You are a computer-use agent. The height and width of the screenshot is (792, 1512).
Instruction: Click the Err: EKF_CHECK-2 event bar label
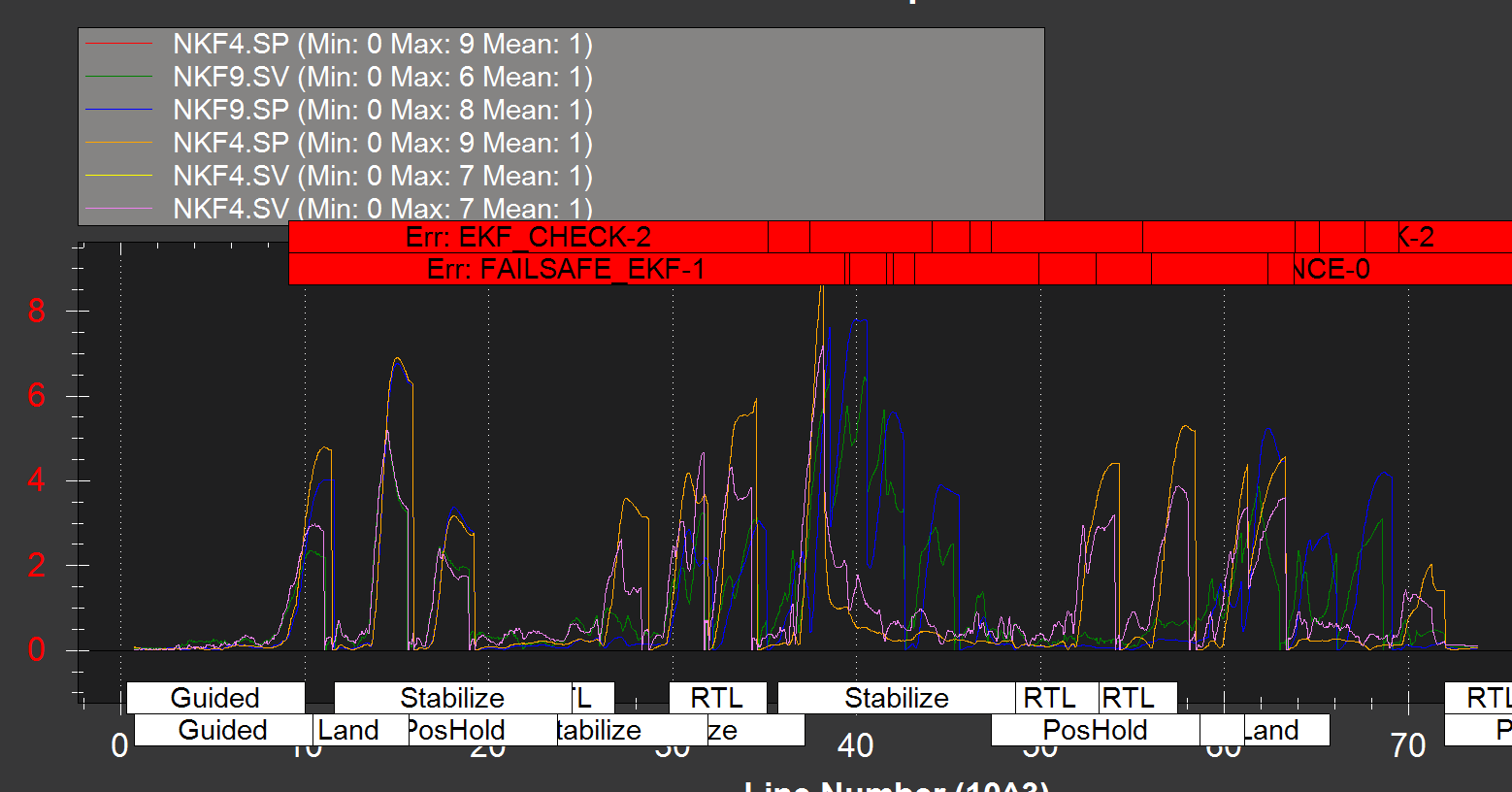click(528, 237)
